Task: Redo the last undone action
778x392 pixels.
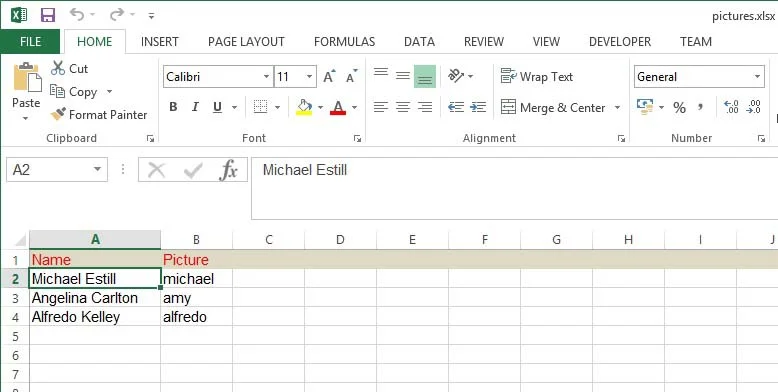Action: pyautogui.click(x=117, y=14)
